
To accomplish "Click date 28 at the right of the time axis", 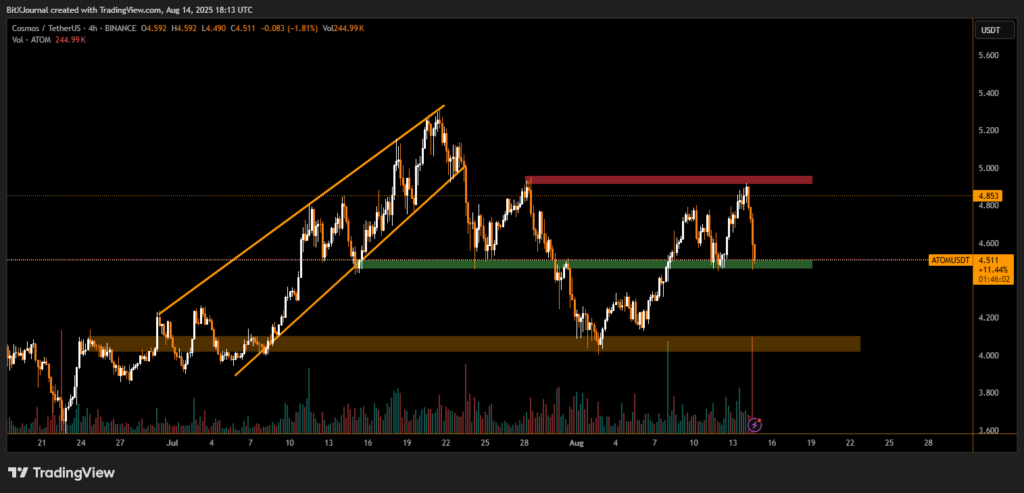I will 928,441.
